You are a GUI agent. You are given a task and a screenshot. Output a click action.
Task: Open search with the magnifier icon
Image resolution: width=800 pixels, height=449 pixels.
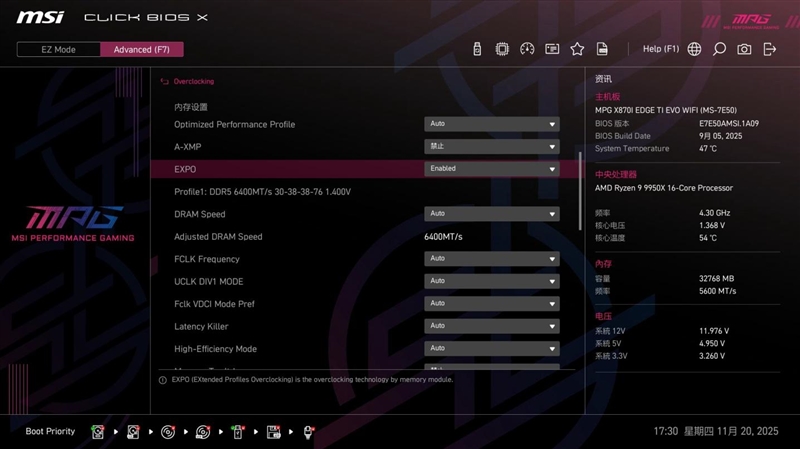click(x=719, y=49)
